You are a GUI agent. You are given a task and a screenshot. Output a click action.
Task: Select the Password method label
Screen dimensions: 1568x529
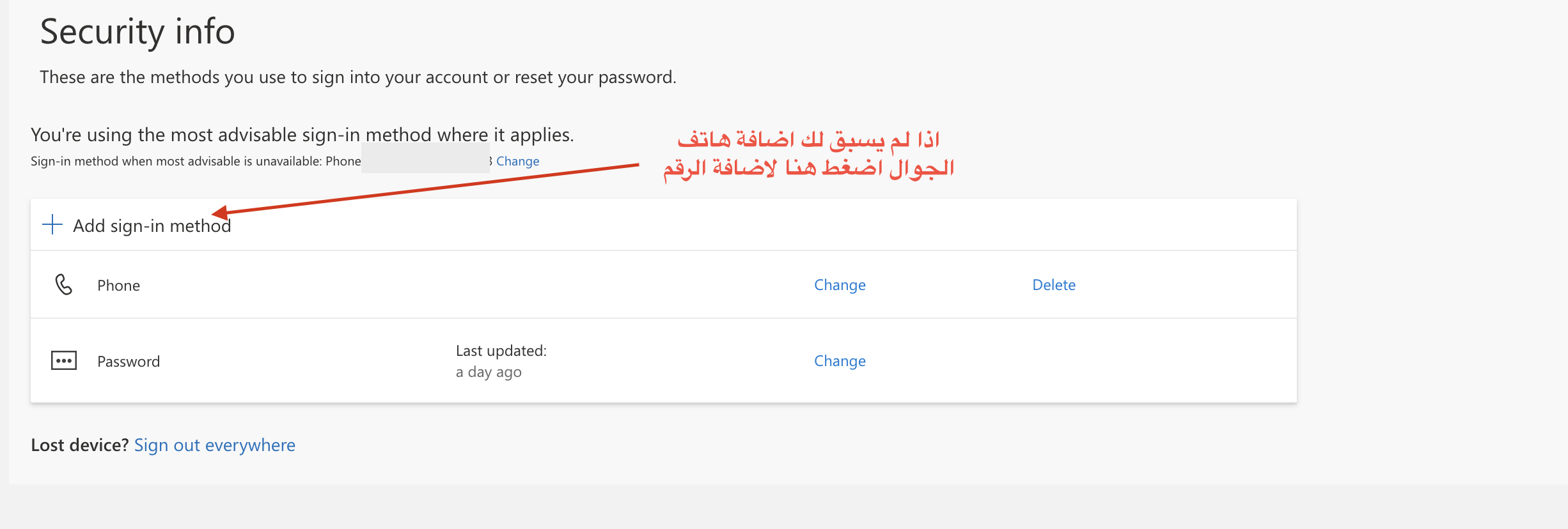coord(129,362)
